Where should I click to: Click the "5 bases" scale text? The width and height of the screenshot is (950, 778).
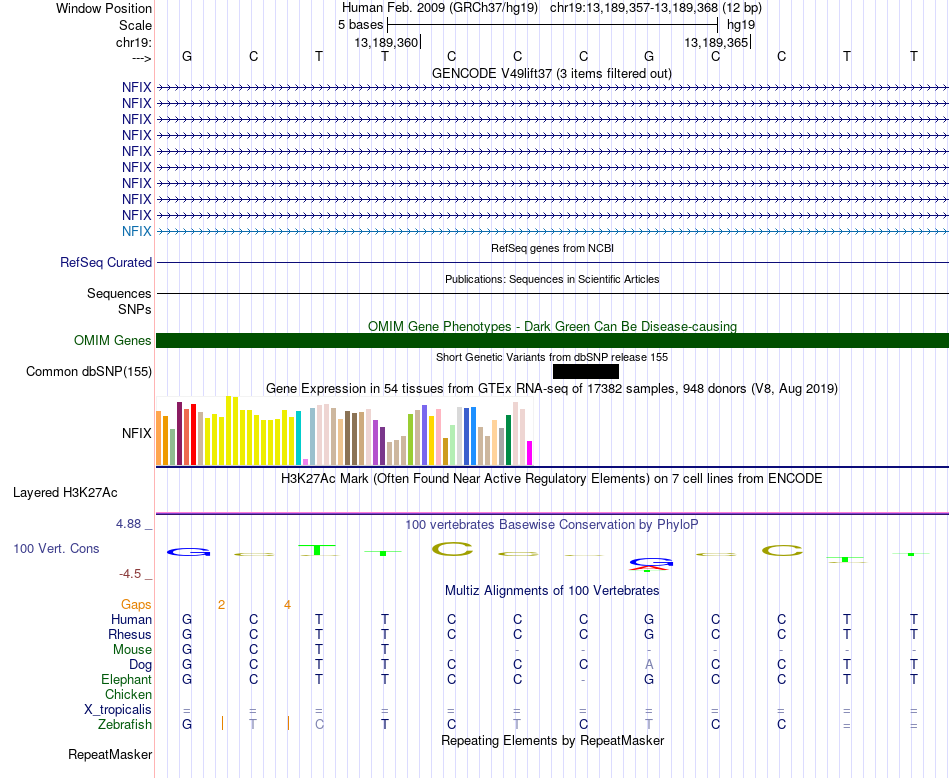pos(360,25)
